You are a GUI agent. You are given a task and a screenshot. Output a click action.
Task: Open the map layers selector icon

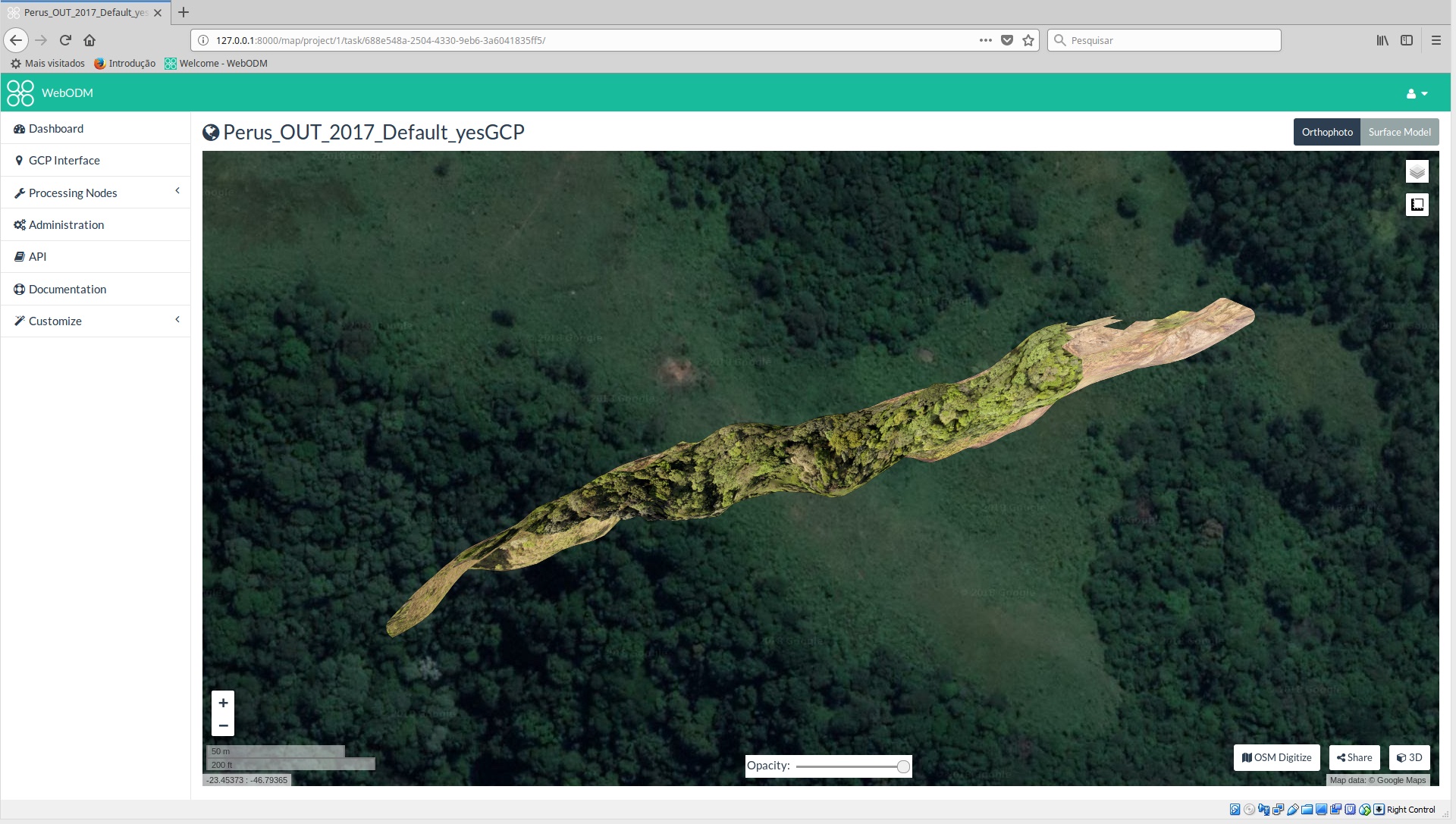point(1417,171)
